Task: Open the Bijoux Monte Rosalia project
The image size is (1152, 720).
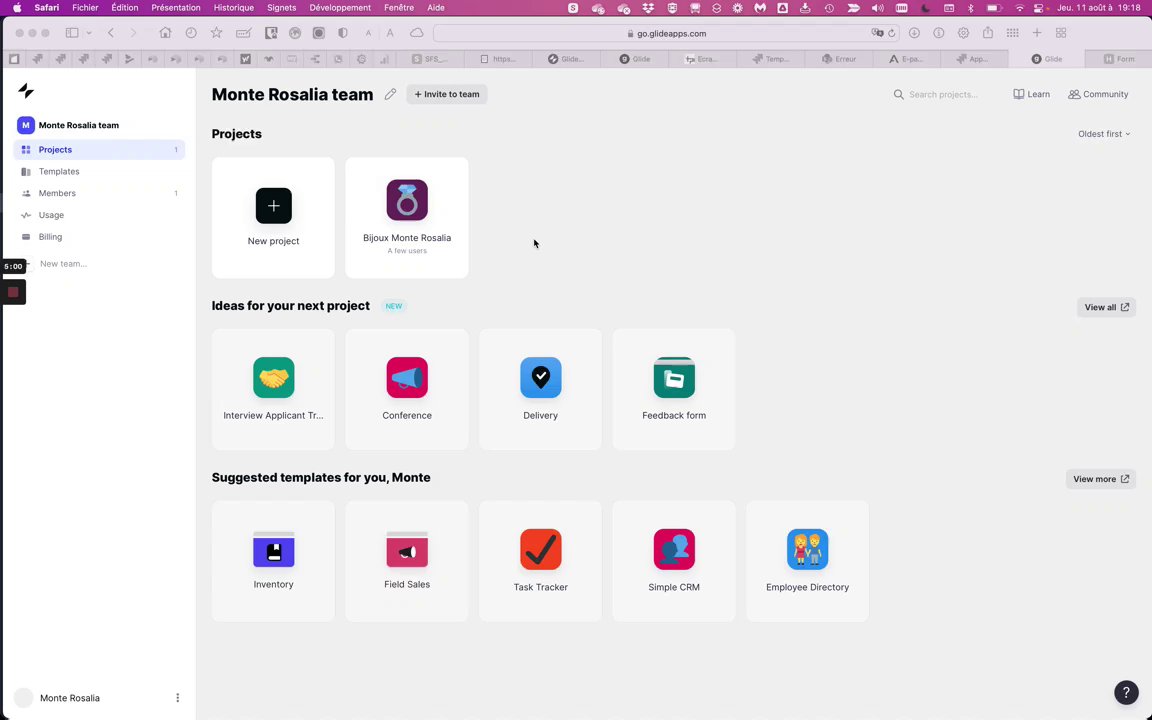Action: coord(407,217)
